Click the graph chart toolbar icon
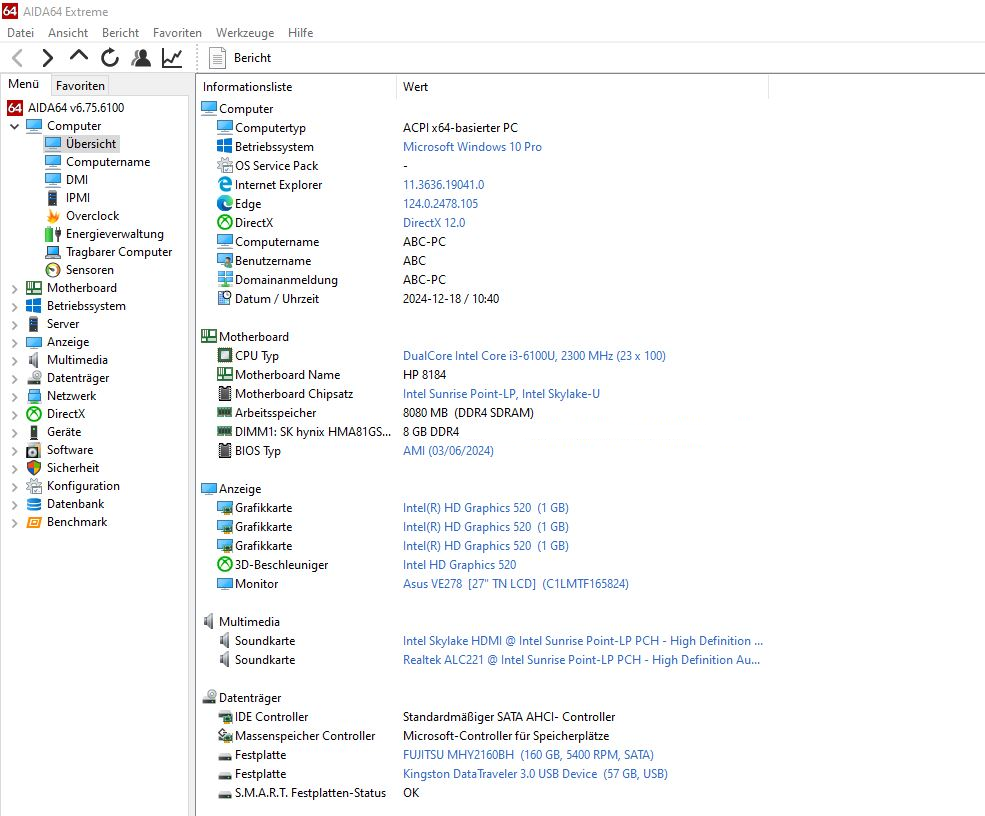The image size is (985, 816). pos(172,58)
